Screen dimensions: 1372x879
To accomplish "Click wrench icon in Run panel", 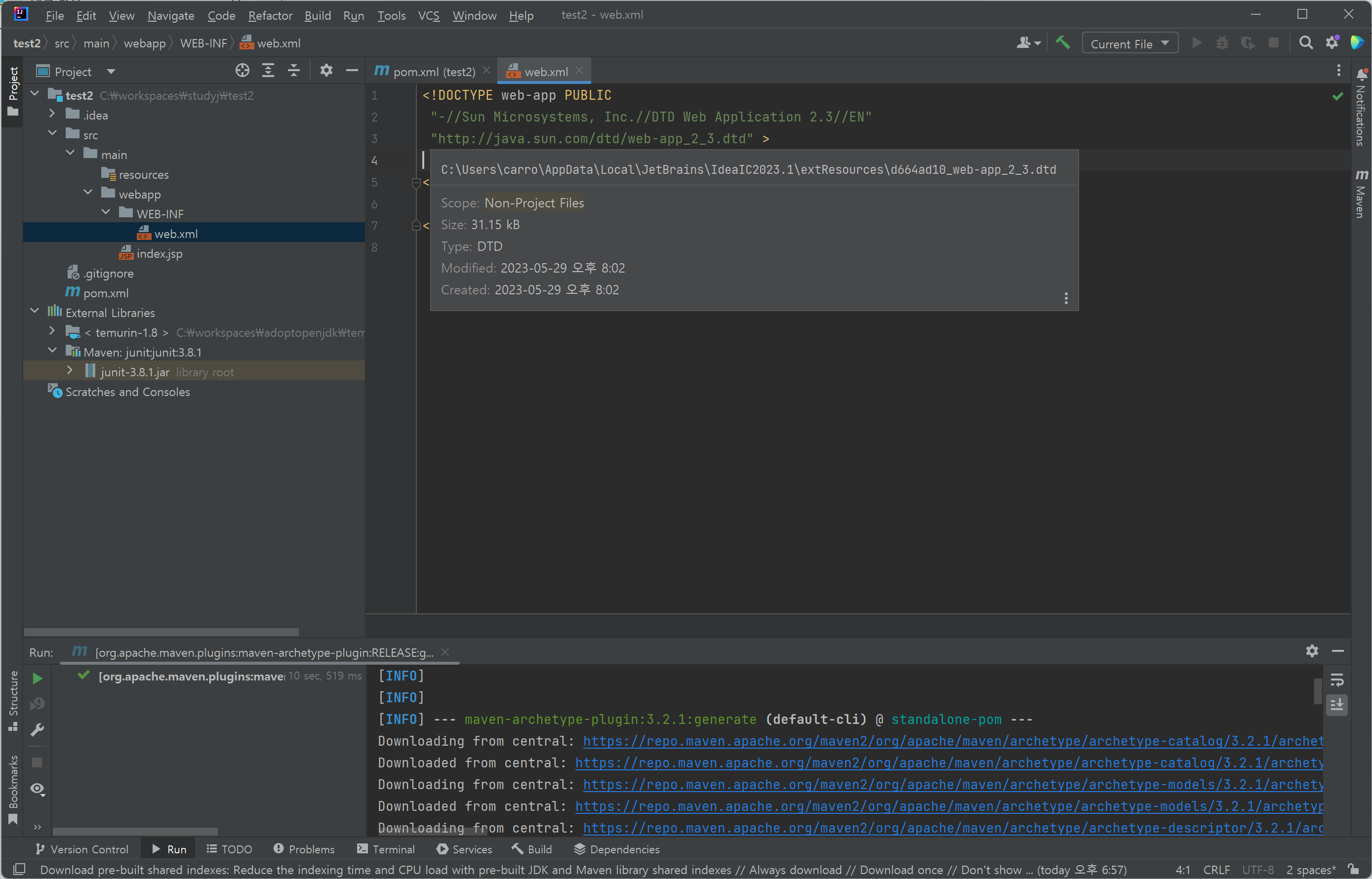I will point(38,729).
